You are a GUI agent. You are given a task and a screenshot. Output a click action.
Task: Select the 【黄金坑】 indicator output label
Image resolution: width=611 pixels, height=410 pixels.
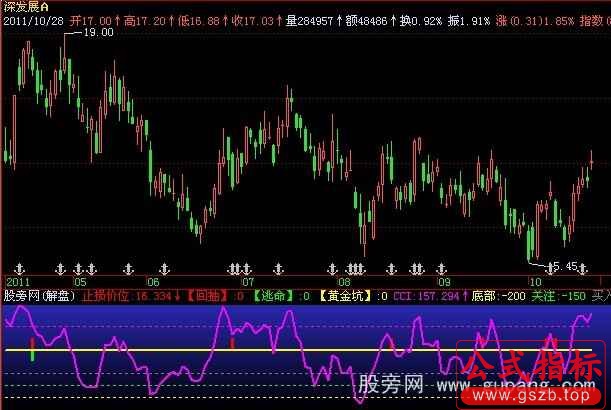click(343, 296)
